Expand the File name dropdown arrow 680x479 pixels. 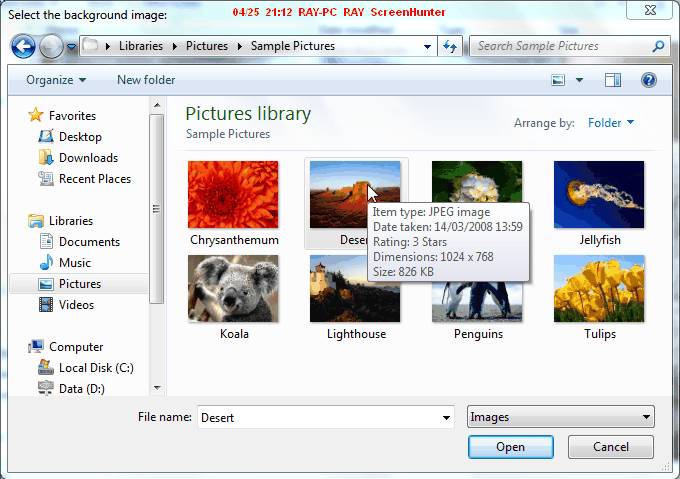446,417
